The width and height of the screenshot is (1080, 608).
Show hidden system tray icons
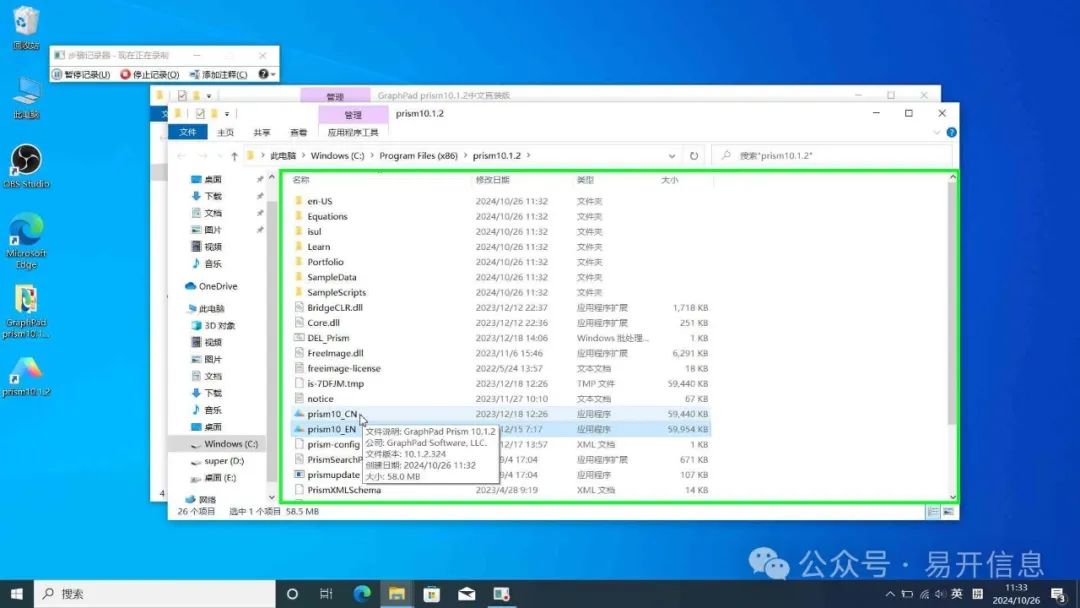click(x=890, y=594)
